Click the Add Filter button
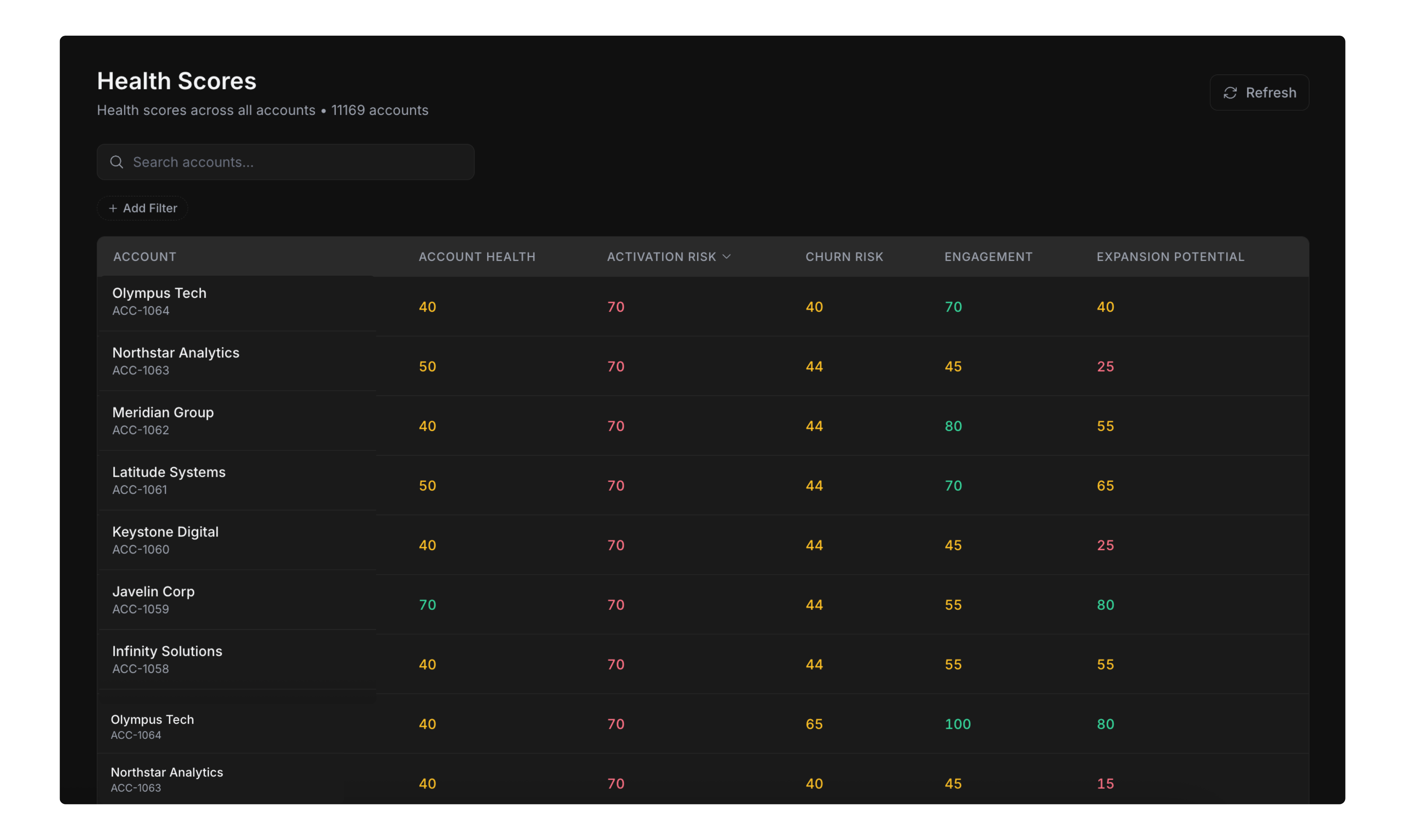The width and height of the screenshot is (1405, 840). pos(143,208)
